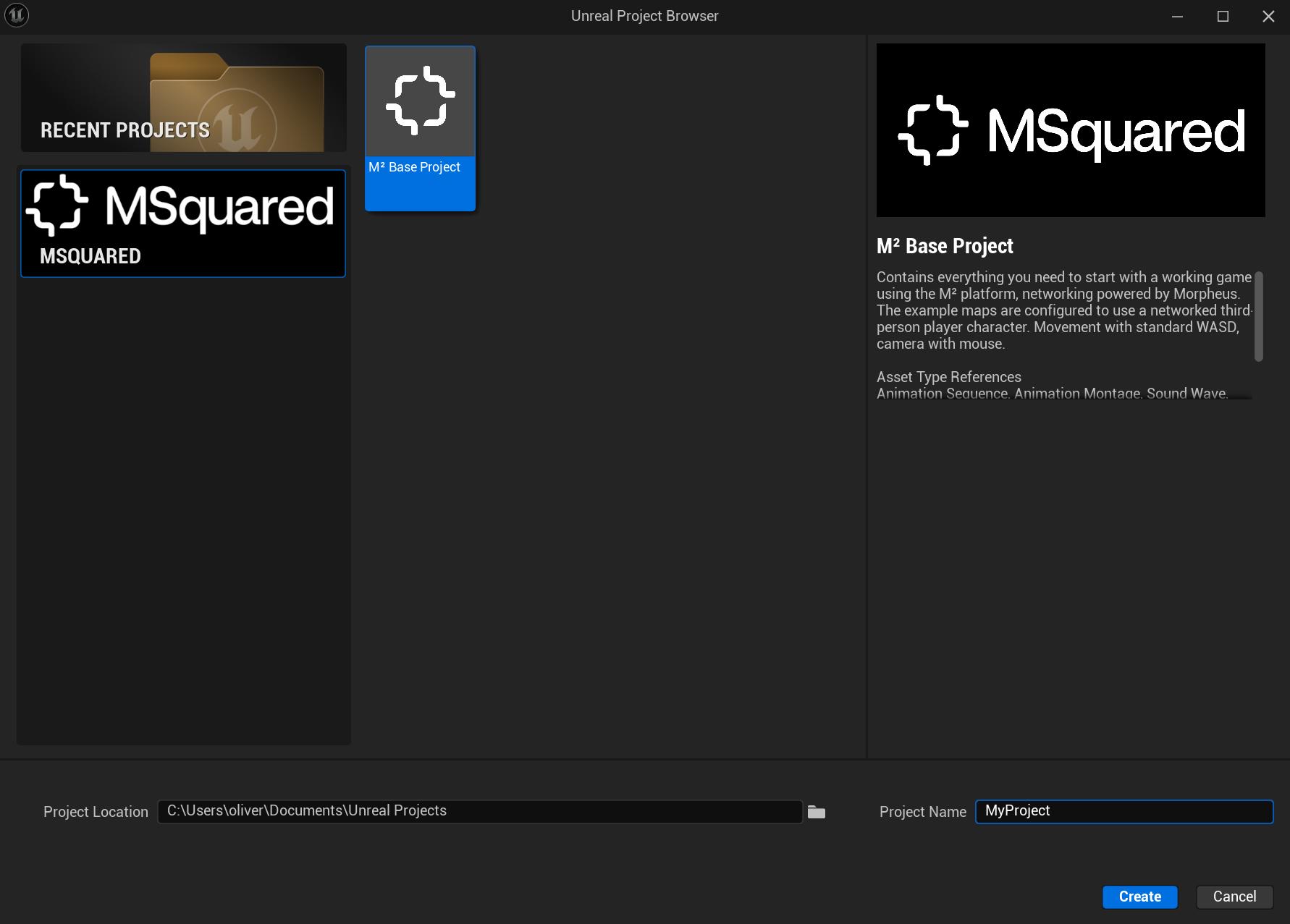Viewport: 1290px width, 924px height.
Task: Select the MSquared template category
Action: [x=183, y=224]
